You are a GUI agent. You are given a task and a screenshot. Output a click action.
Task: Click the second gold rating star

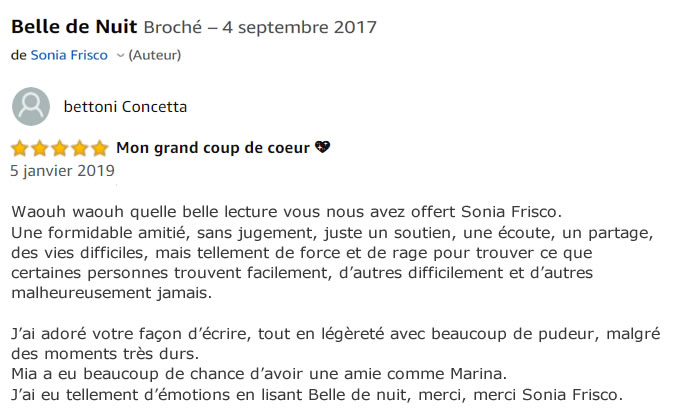click(x=40, y=148)
